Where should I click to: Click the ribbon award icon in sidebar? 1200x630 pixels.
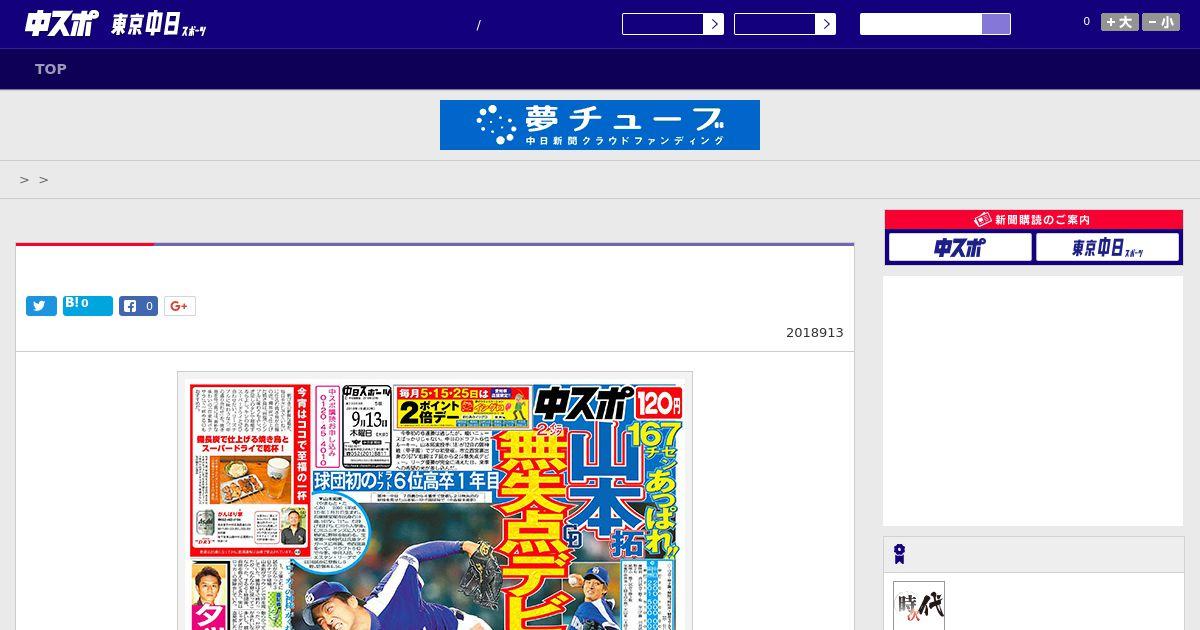tap(900, 553)
